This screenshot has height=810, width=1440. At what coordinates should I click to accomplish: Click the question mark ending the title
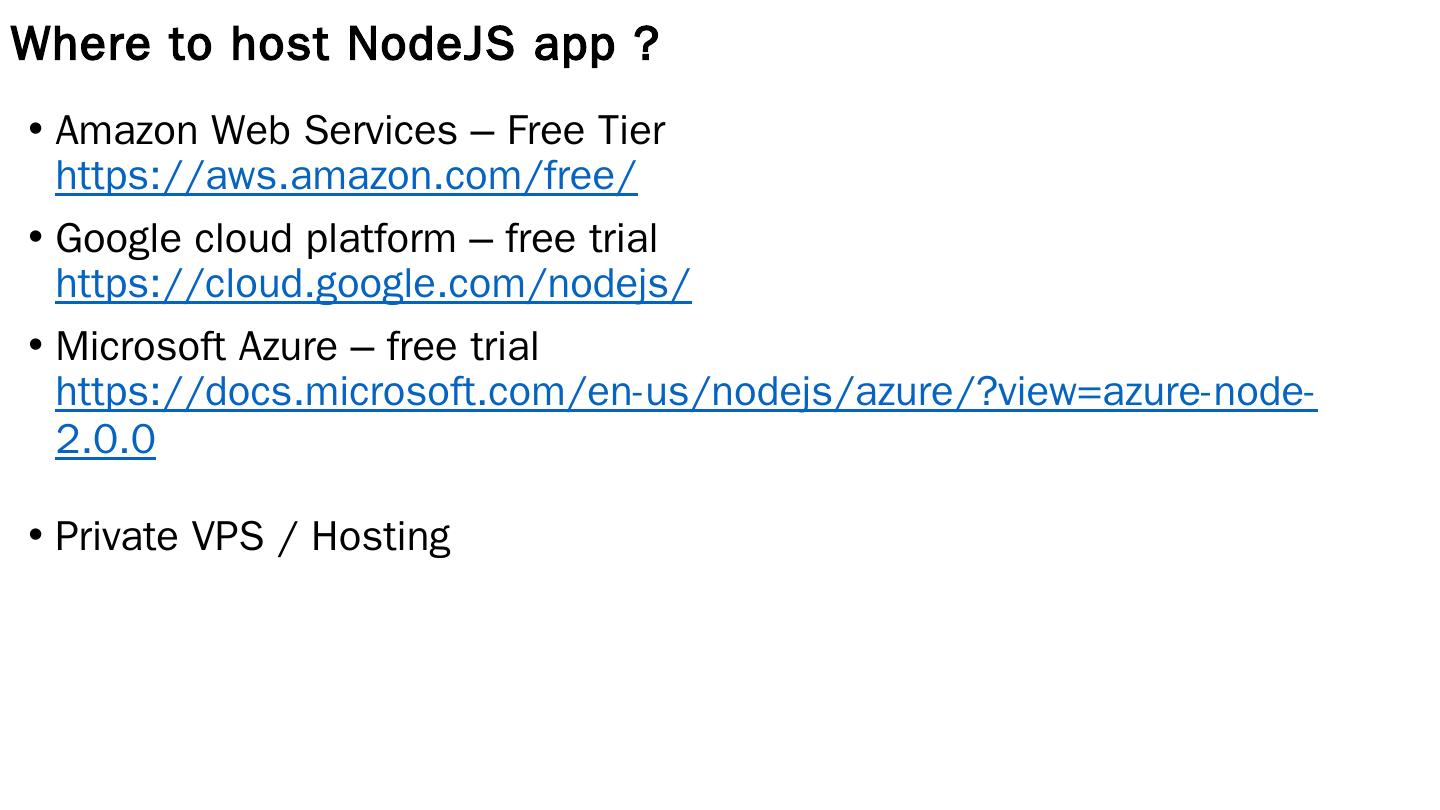(x=646, y=44)
